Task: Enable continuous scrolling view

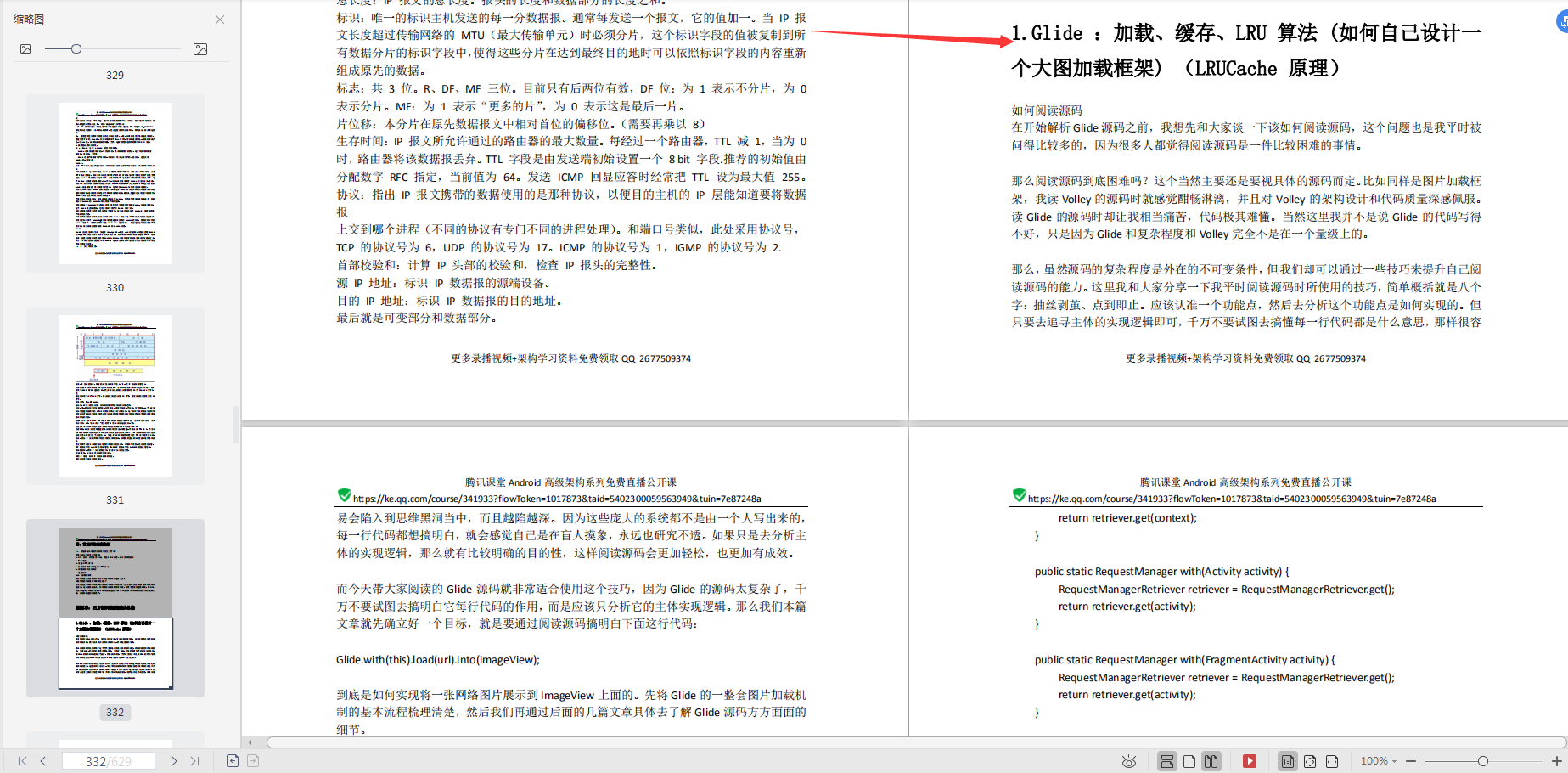Action: pyautogui.click(x=1167, y=761)
